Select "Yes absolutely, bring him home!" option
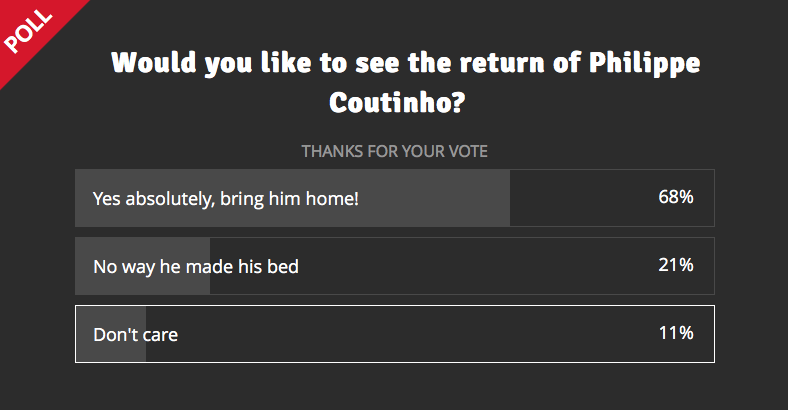 tap(395, 198)
